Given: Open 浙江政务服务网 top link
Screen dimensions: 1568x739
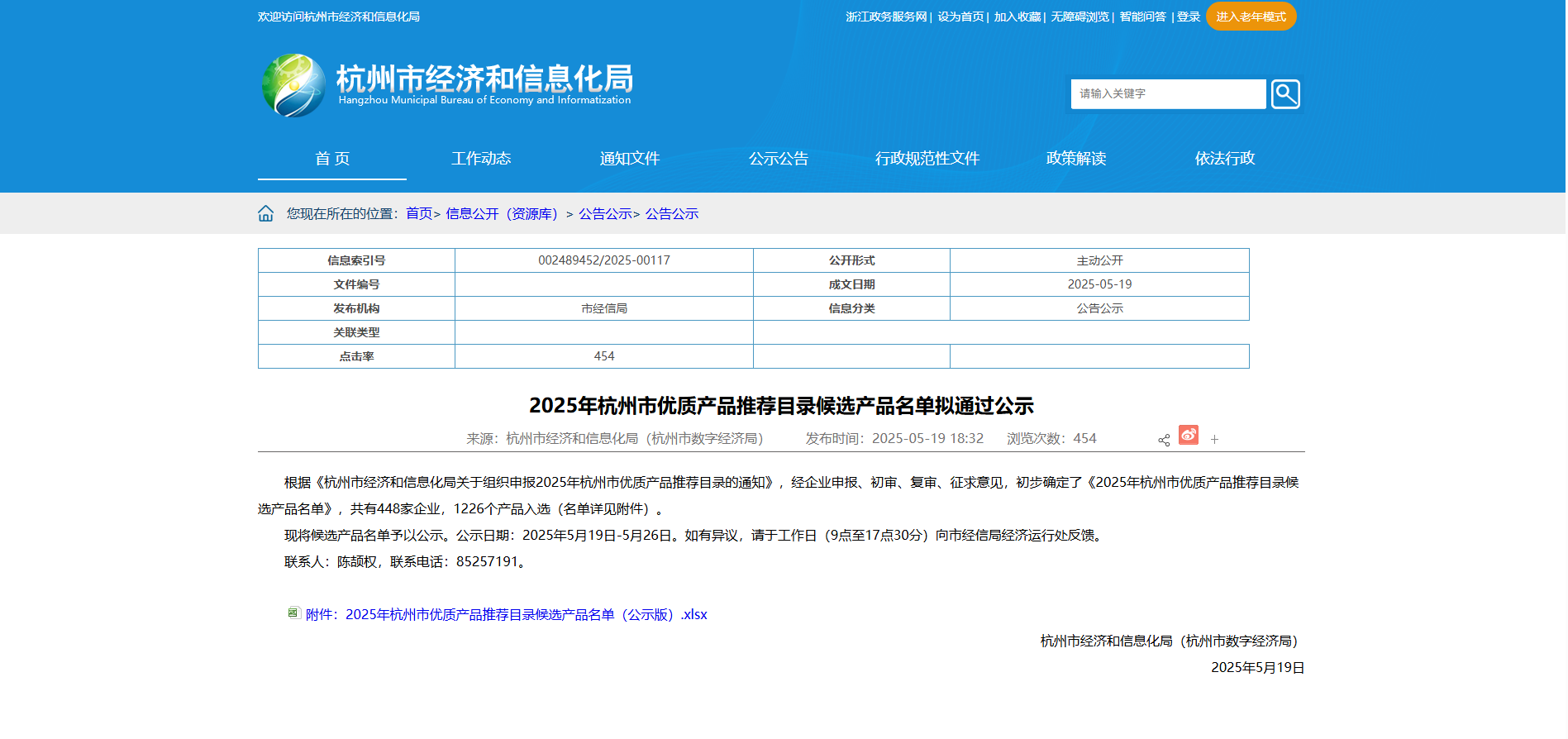Looking at the screenshot, I should [886, 17].
